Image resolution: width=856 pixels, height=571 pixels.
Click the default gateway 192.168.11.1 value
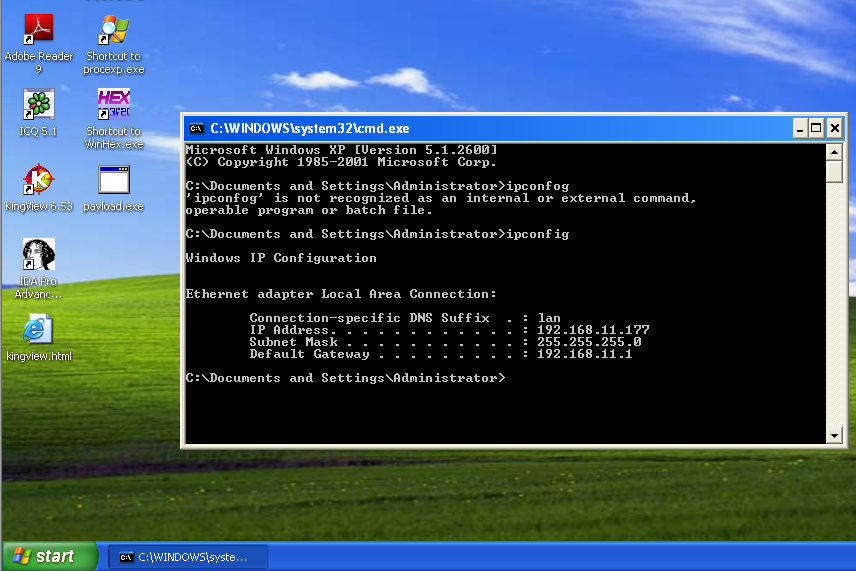pyautogui.click(x=585, y=354)
